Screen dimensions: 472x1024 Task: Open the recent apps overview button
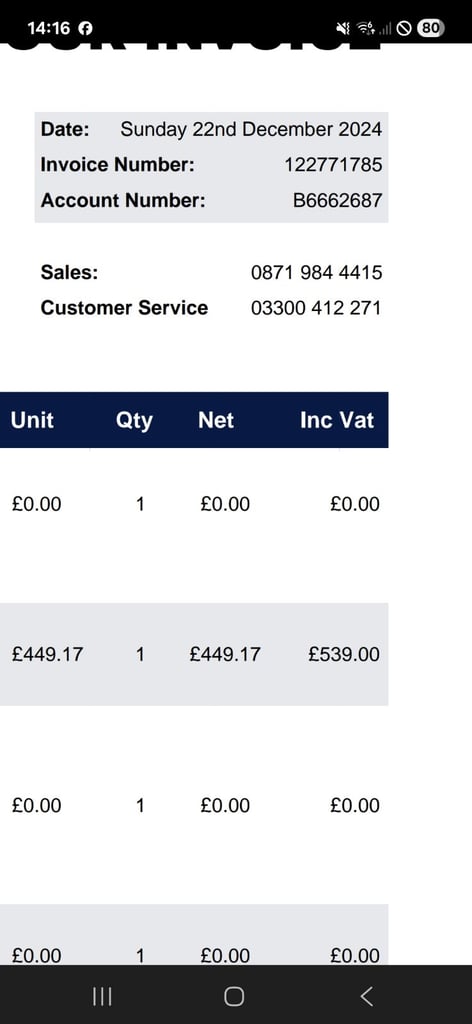(102, 996)
